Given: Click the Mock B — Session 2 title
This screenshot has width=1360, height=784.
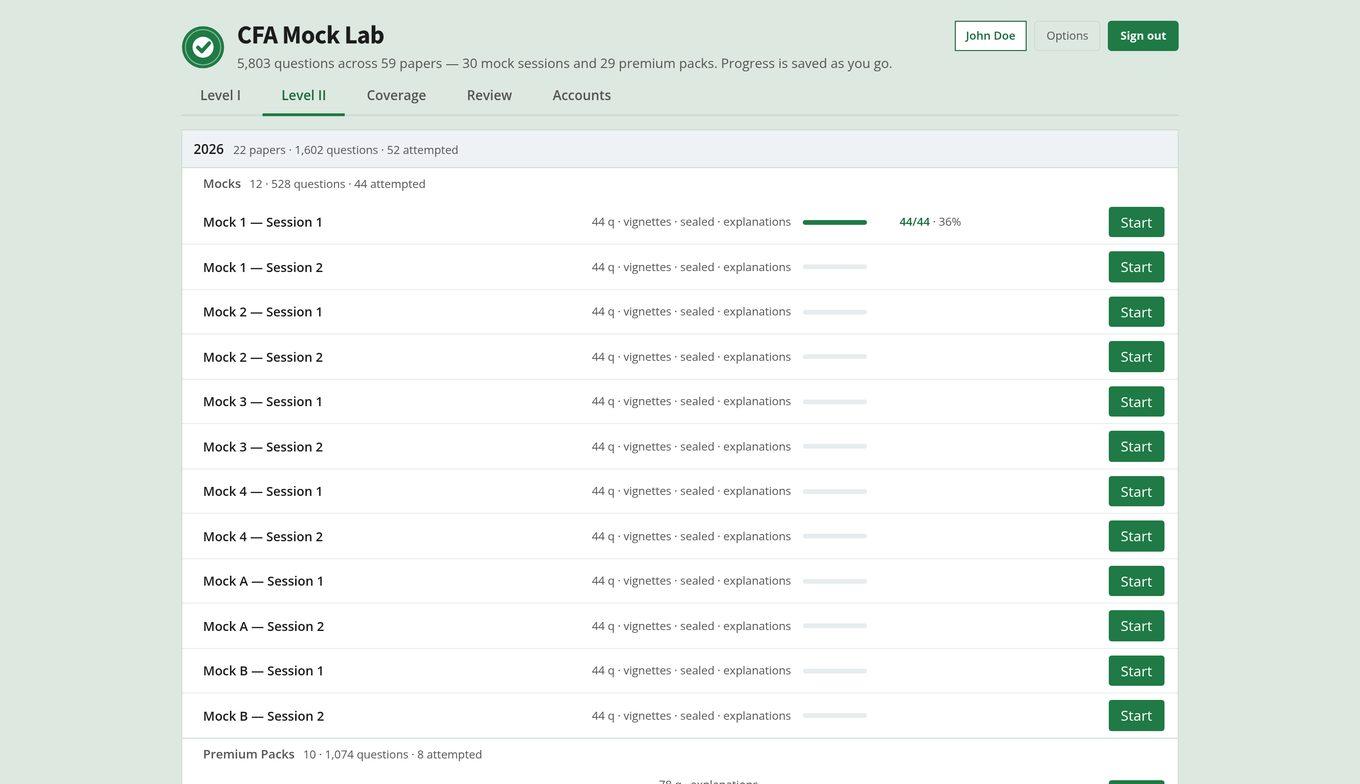Looking at the screenshot, I should click(264, 716).
